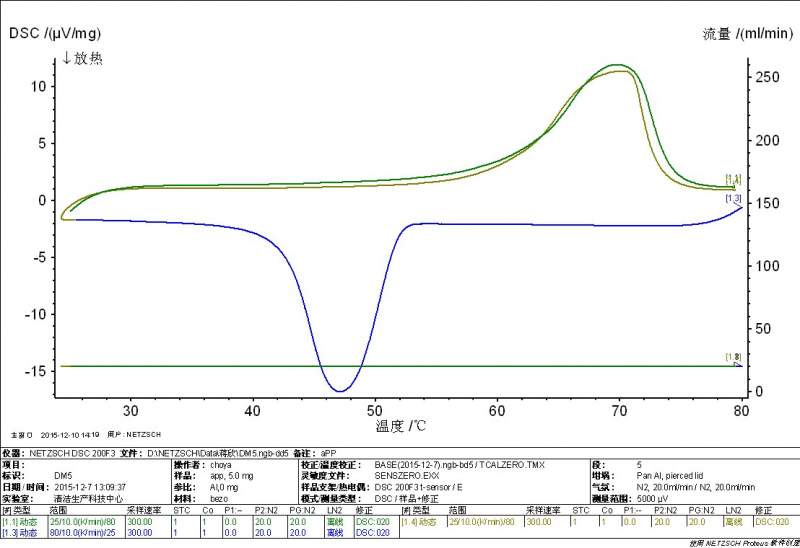This screenshot has height=548, width=800.
Task: Click the 流量 /(ml/min) axis title
Action: (747, 34)
